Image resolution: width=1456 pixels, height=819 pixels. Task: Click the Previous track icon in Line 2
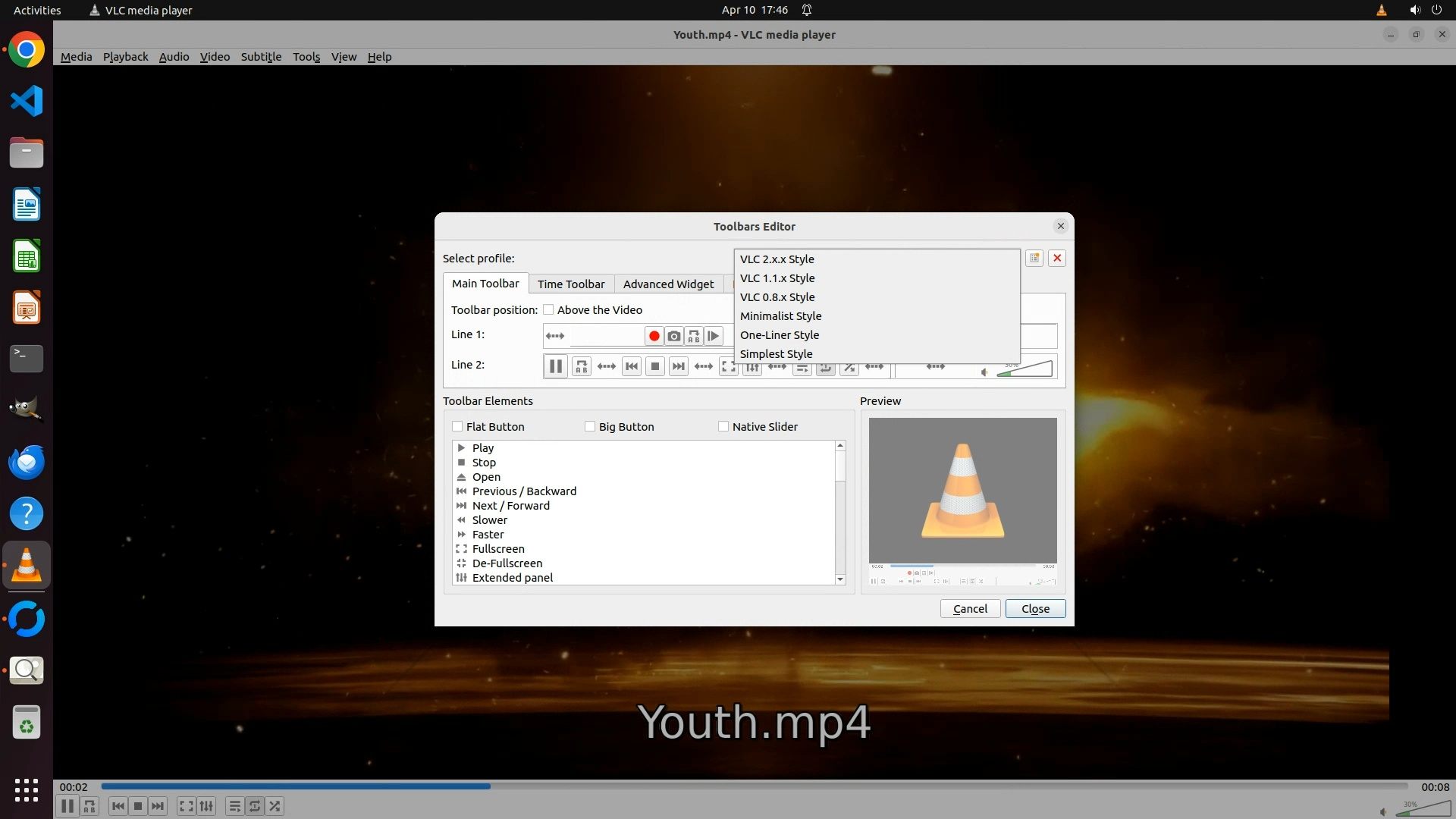coord(631,367)
